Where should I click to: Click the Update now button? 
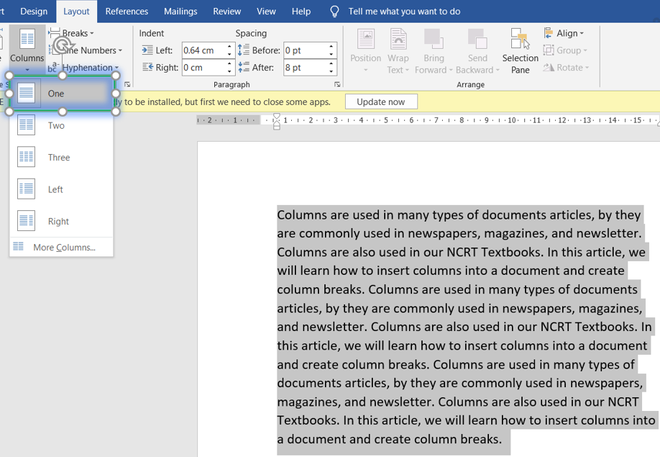pos(381,102)
